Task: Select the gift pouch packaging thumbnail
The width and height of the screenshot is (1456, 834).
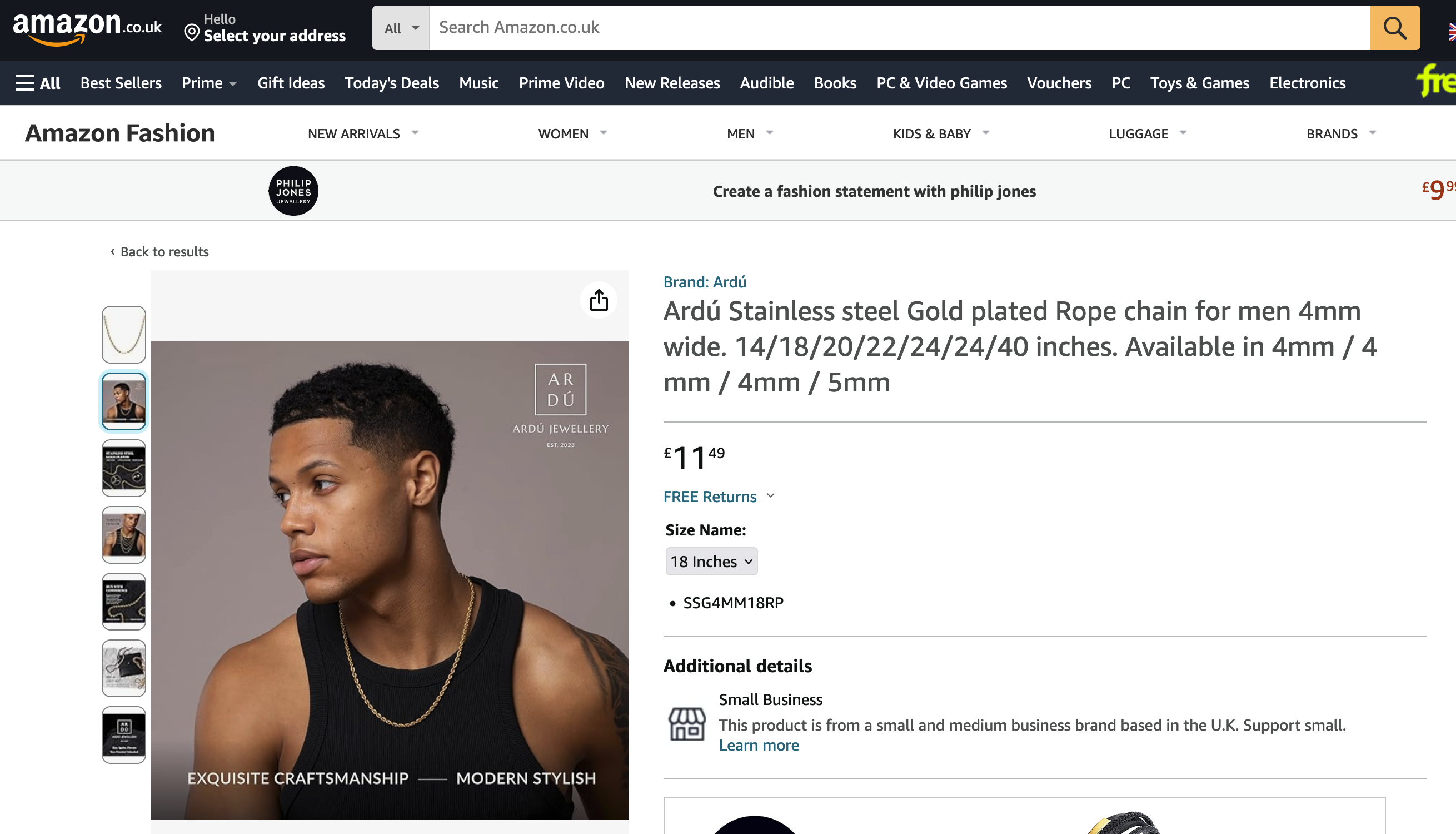Action: coord(123,668)
